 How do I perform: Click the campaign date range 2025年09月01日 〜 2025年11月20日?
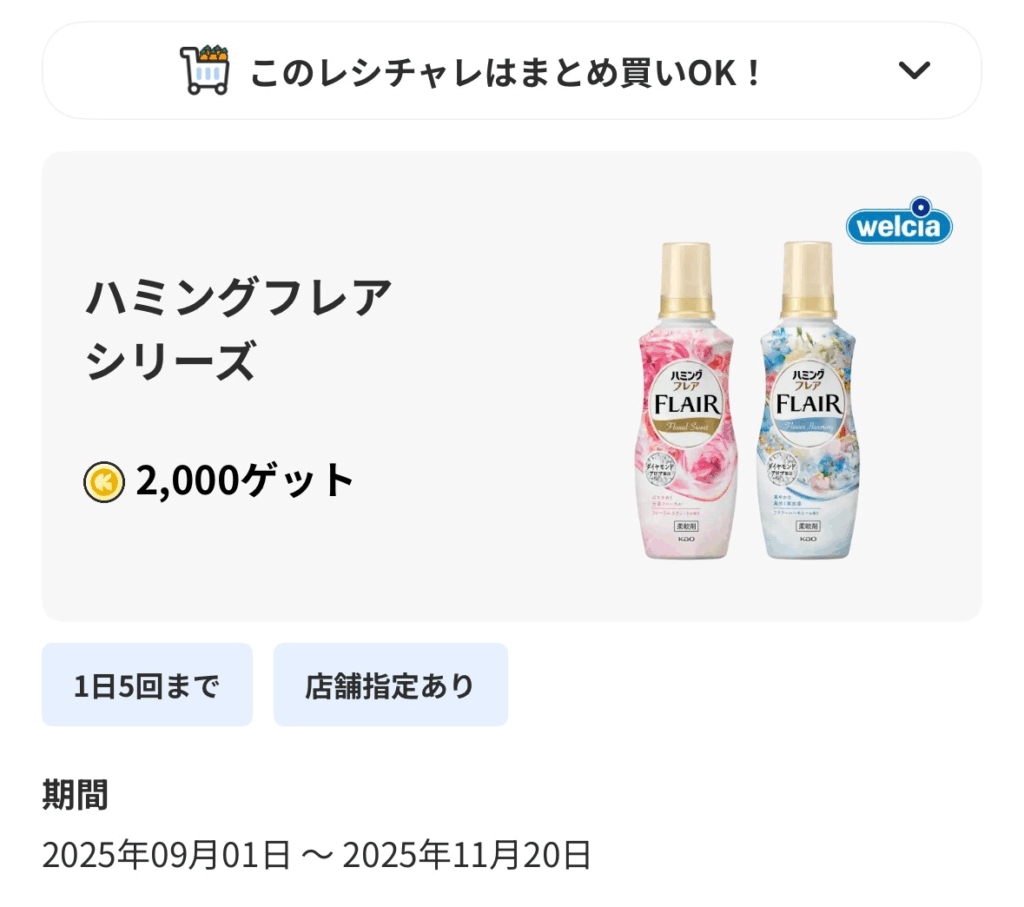coord(316,855)
